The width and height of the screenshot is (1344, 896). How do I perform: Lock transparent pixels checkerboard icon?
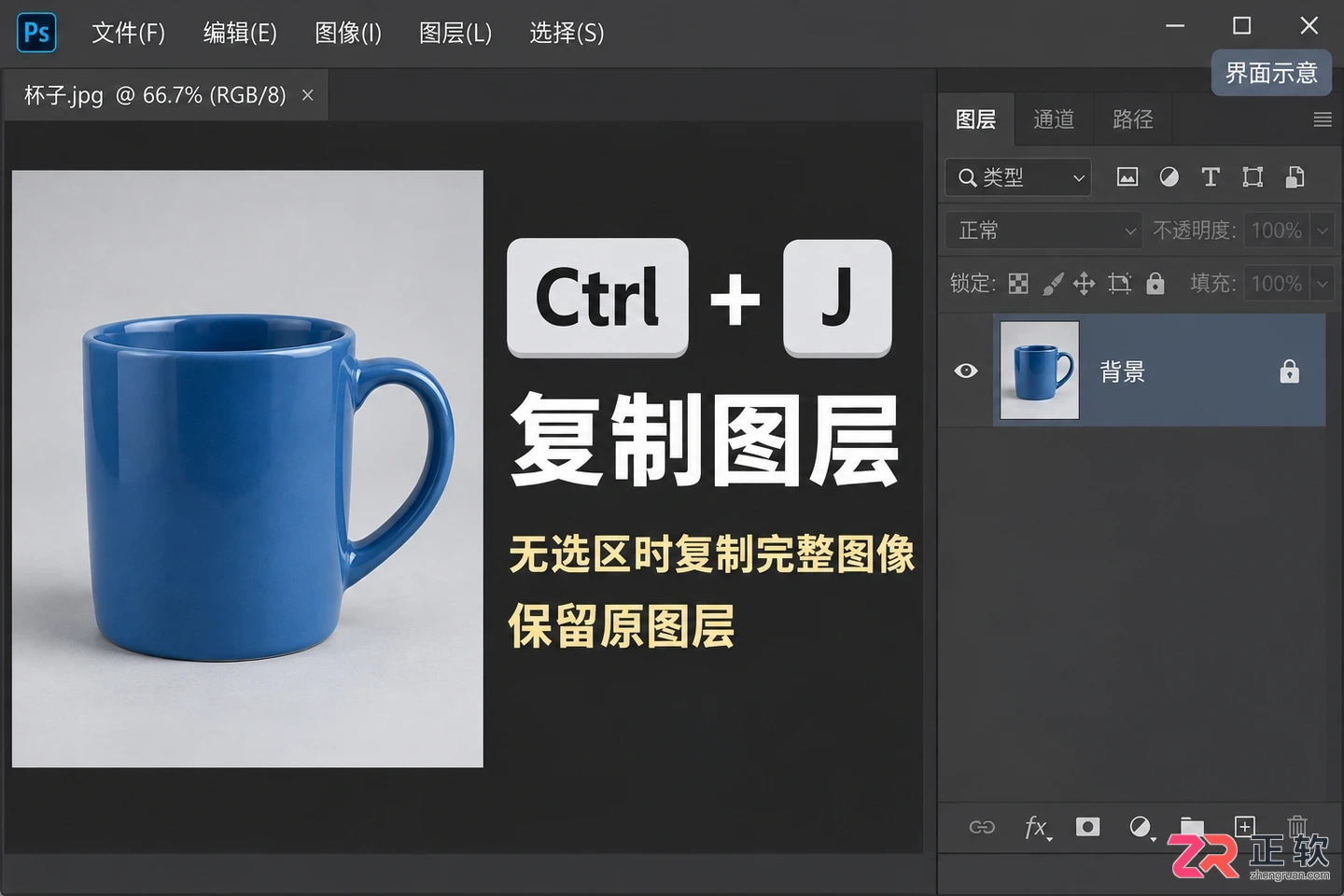coord(1018,284)
